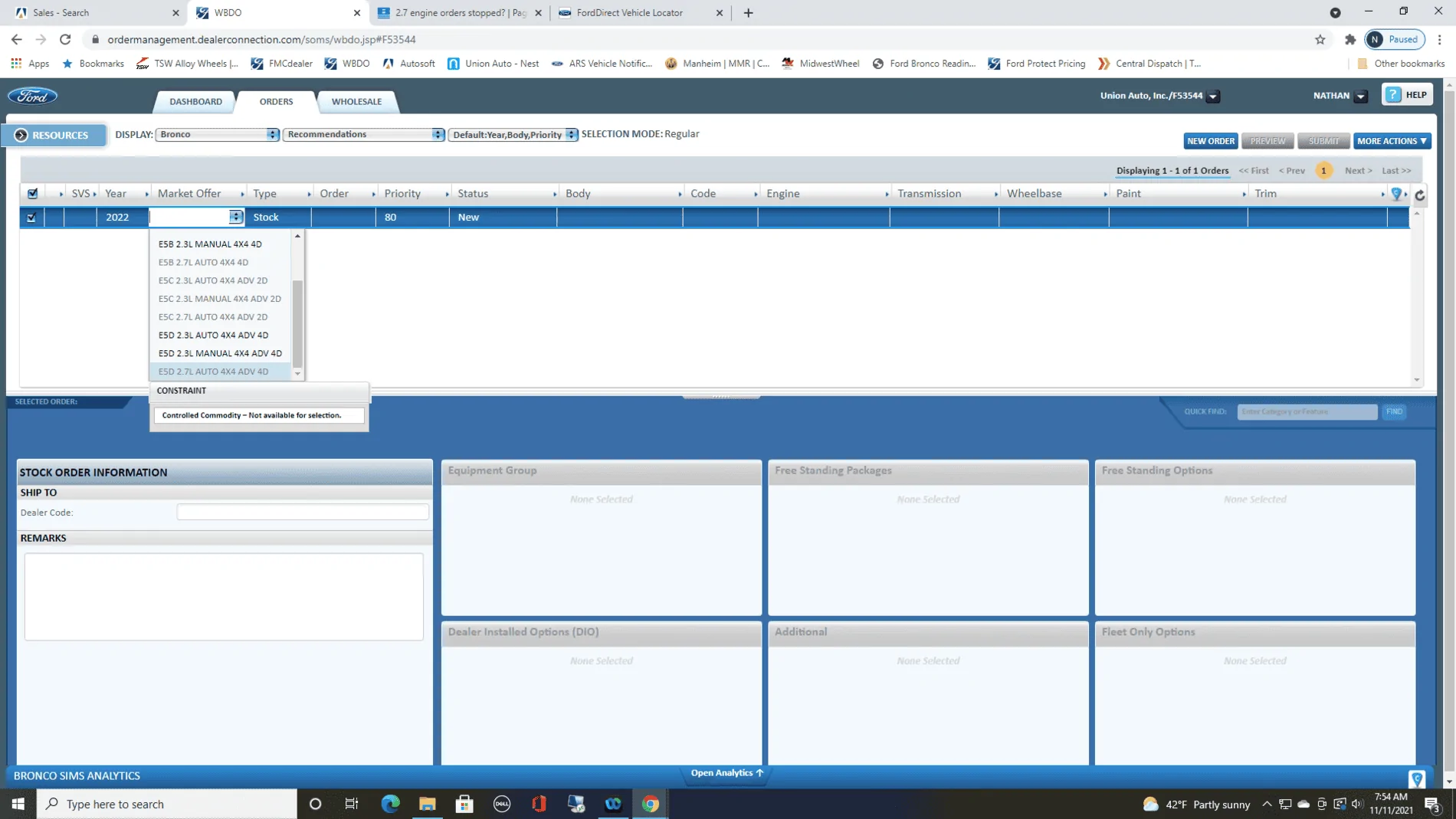Switch to Chrome on taskbar
Screen dimensions: 1456x819
(x=651, y=804)
